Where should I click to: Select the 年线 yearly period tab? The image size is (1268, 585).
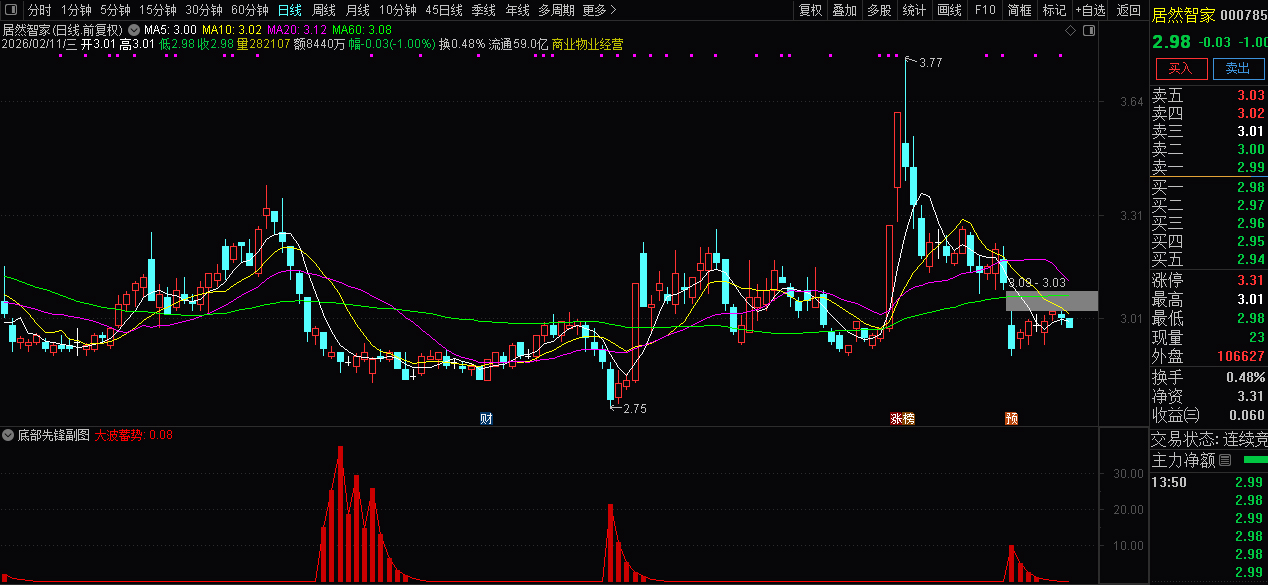tap(517, 10)
